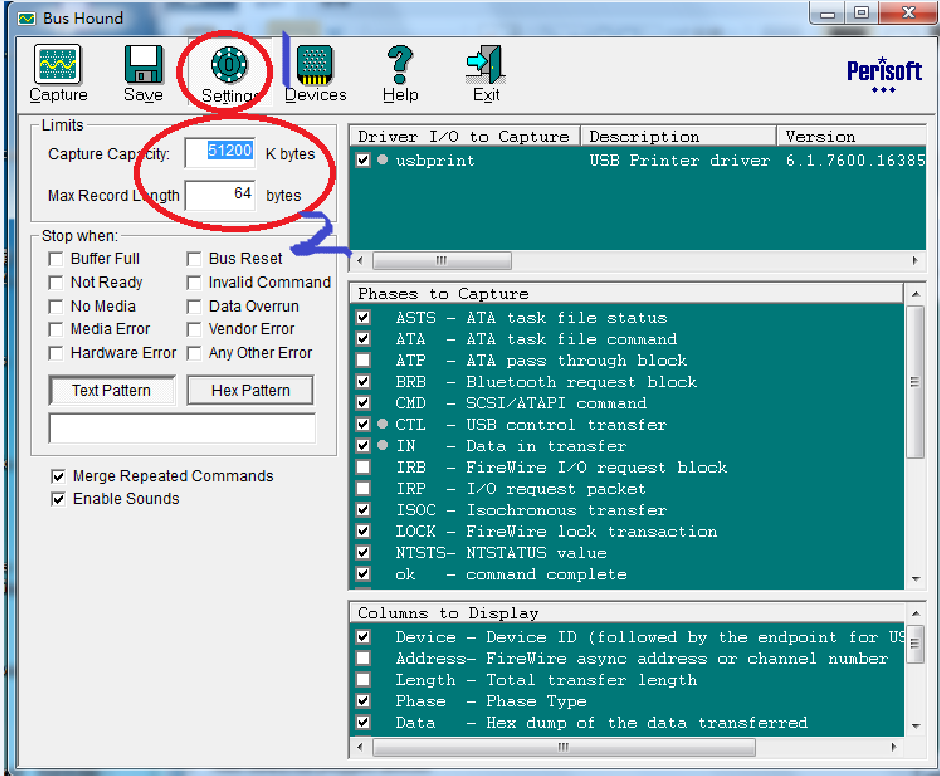
Task: Uncheck Merge Repeated Commands
Action: coord(58,477)
